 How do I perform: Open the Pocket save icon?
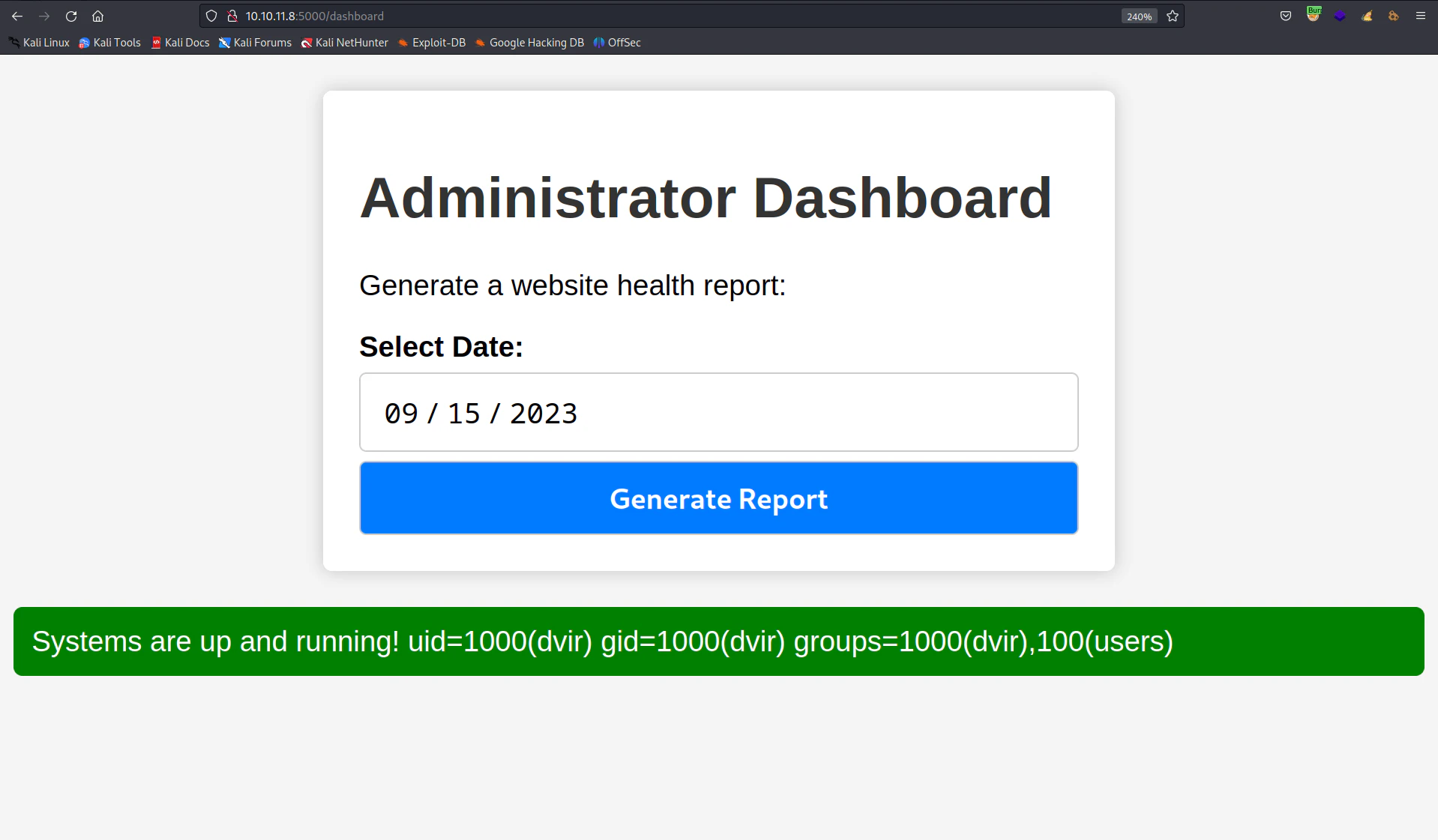pyautogui.click(x=1286, y=16)
